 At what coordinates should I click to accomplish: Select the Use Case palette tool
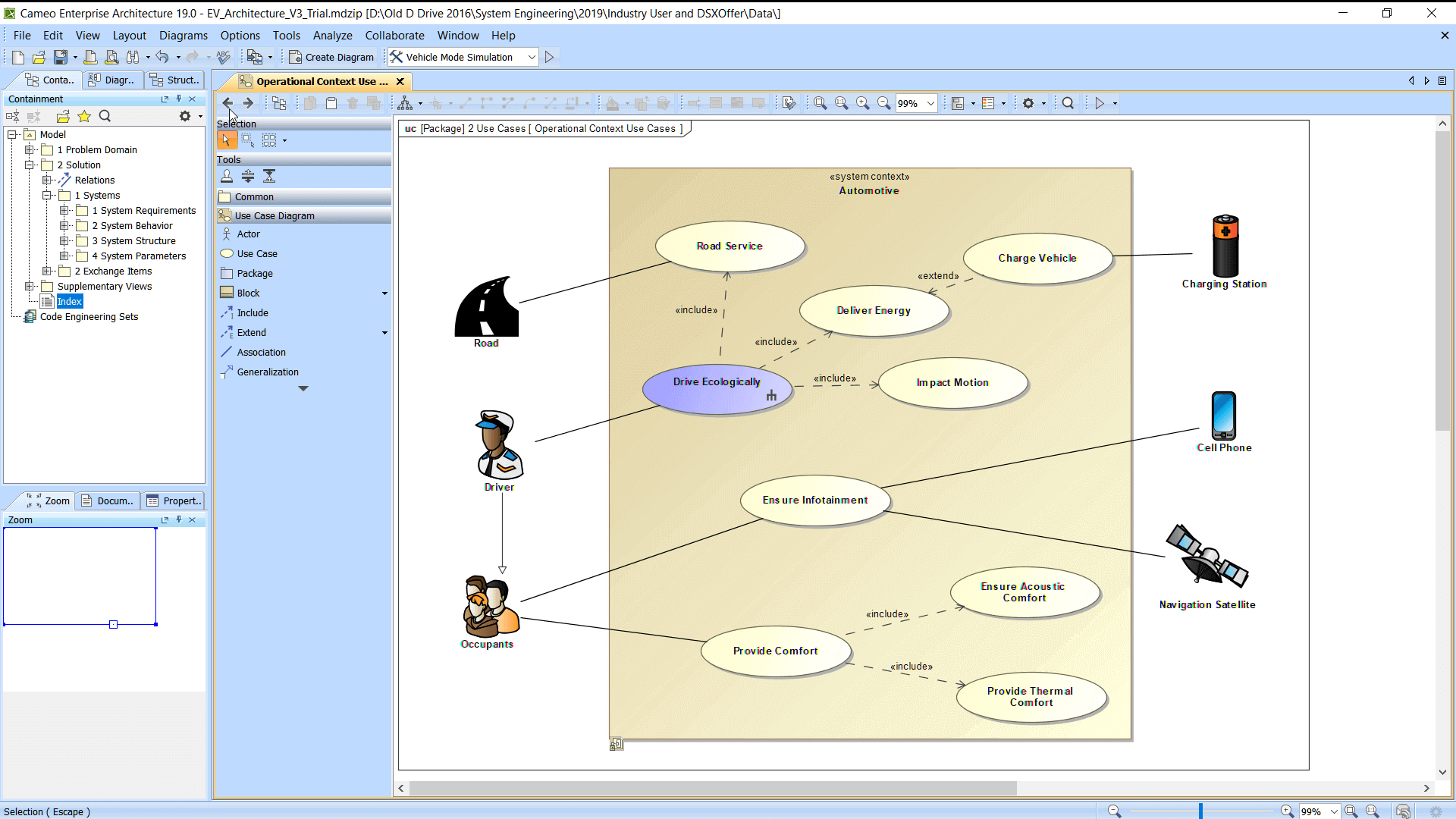tap(256, 254)
